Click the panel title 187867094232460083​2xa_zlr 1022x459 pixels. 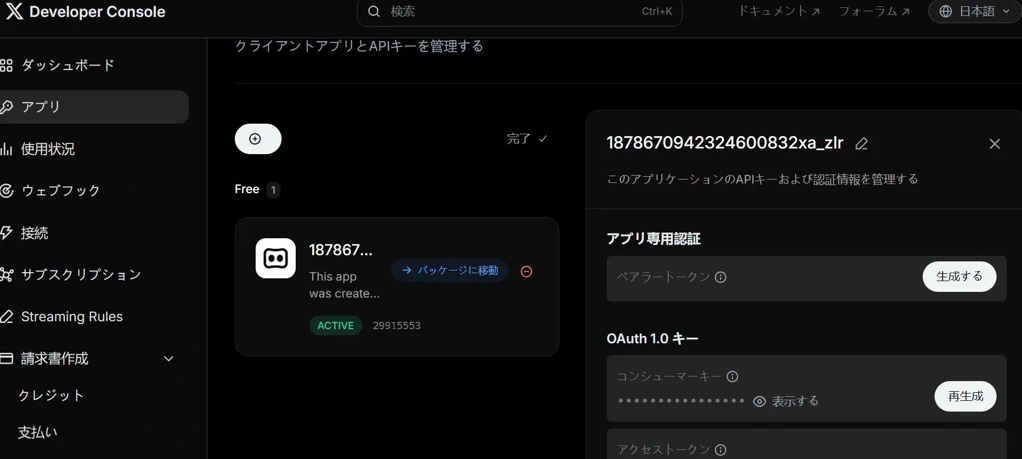tap(725, 143)
